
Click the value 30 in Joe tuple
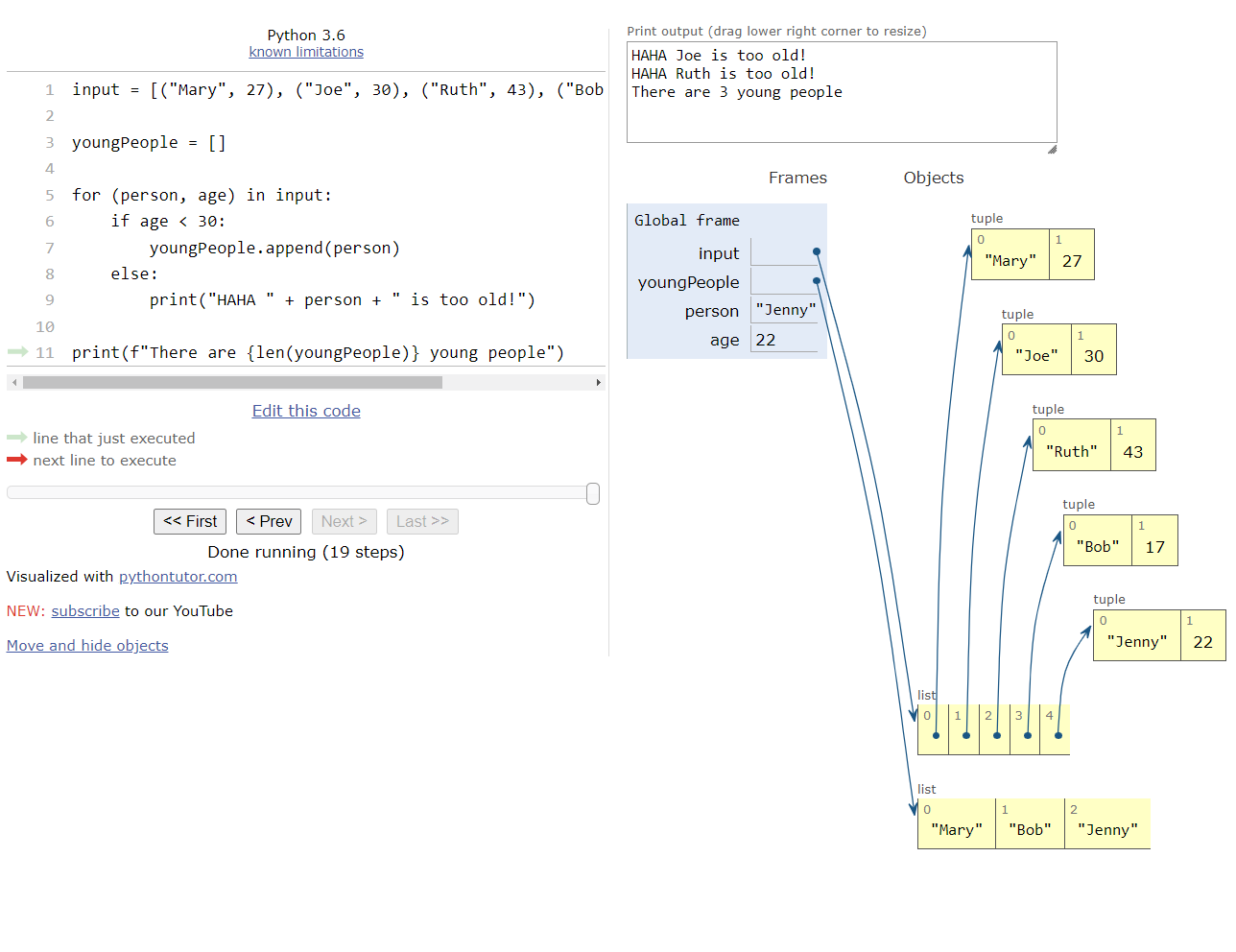point(1094,356)
